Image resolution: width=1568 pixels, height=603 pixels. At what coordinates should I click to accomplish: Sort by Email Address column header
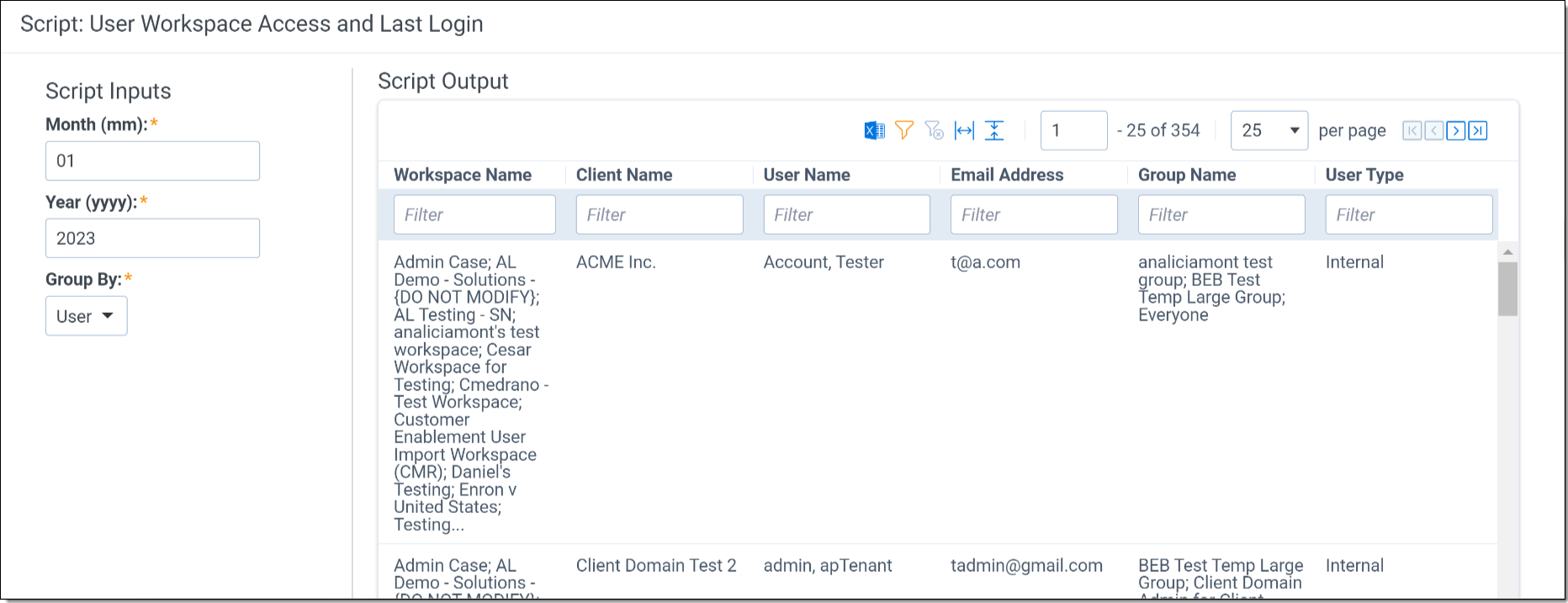click(x=1007, y=175)
